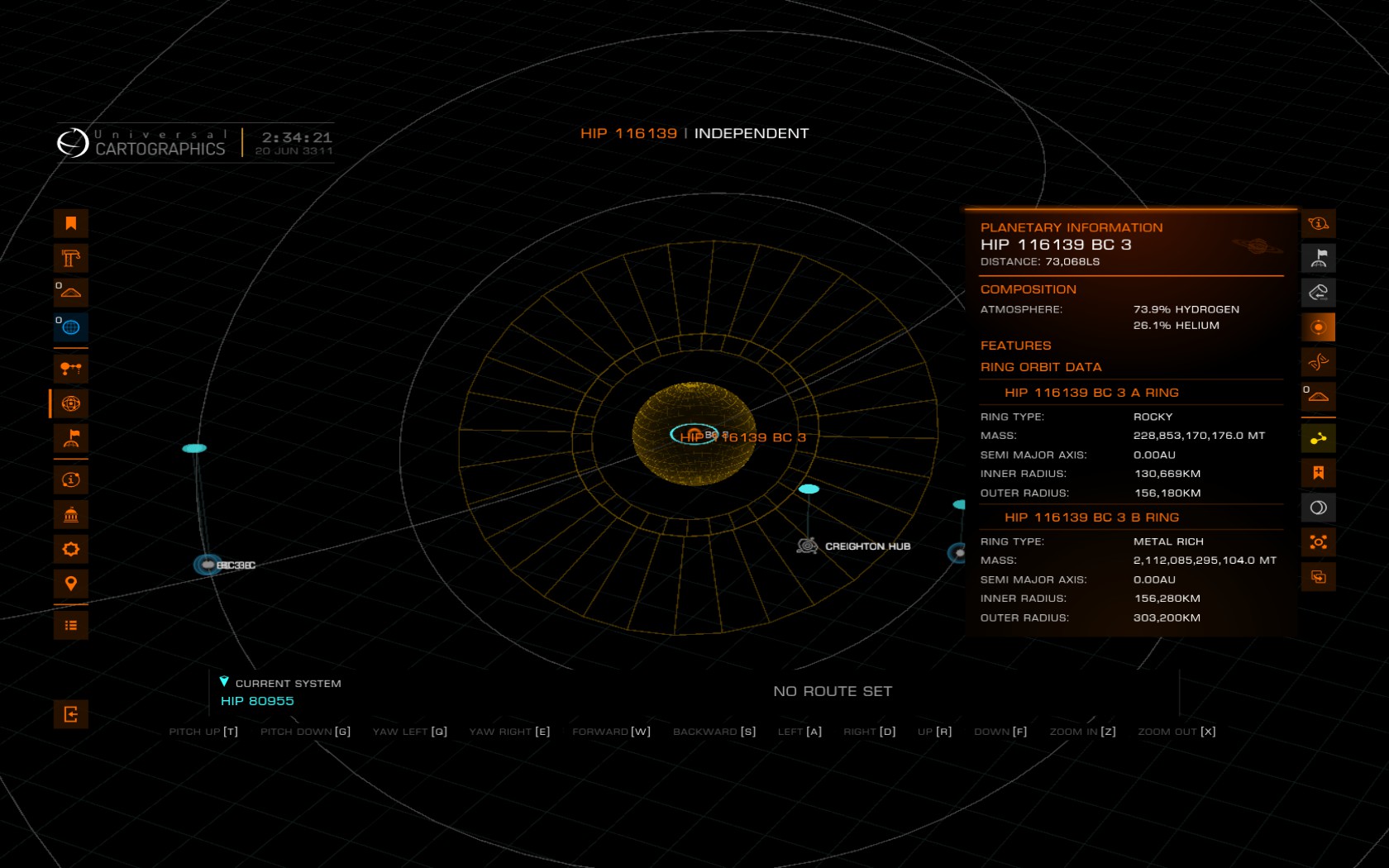Open the DNA biological signals icon
This screenshot has height=868, width=1389.
coord(1319,362)
